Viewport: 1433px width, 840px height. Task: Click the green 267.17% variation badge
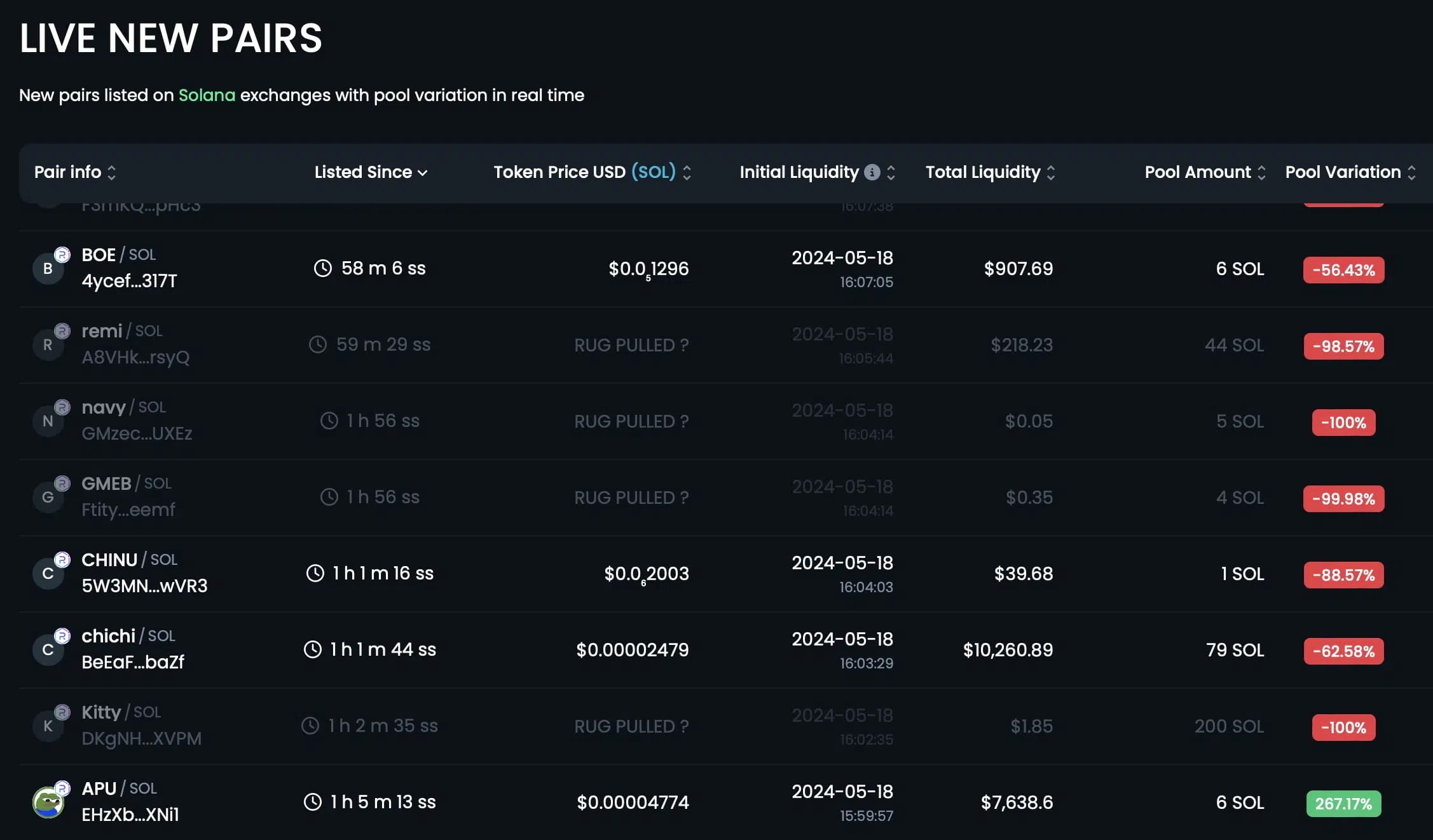1343,804
